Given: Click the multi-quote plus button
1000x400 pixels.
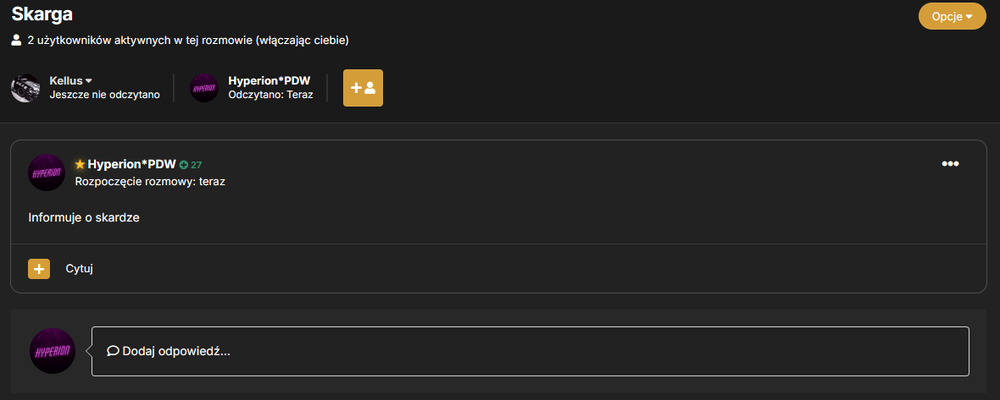Looking at the screenshot, I should (39, 269).
